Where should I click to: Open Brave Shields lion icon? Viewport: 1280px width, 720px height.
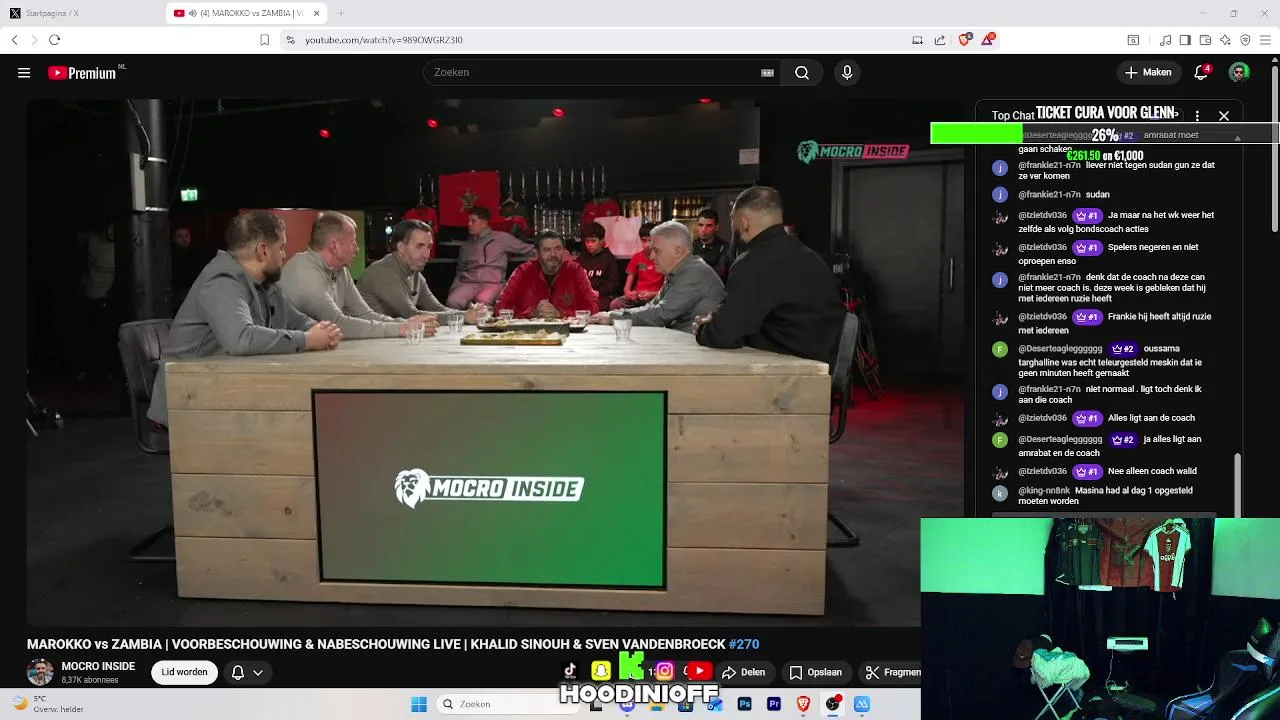[964, 40]
